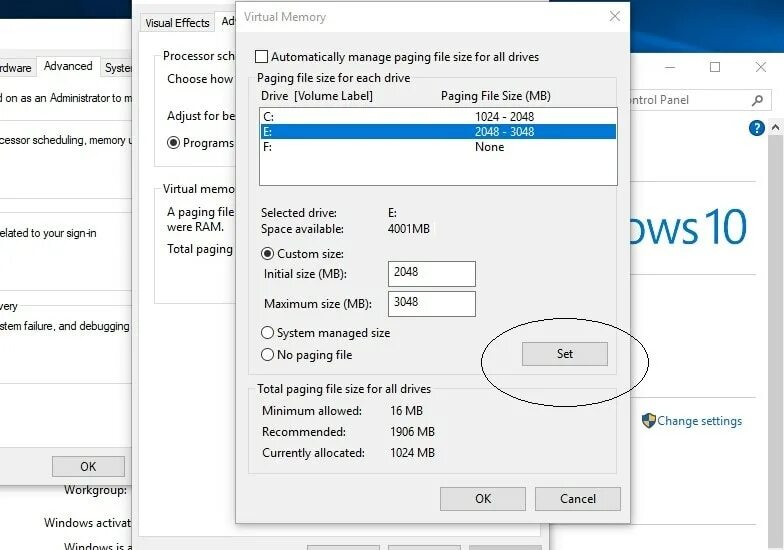
Task: Confirm Virtual Memory dialog with OK
Action: [x=482, y=498]
